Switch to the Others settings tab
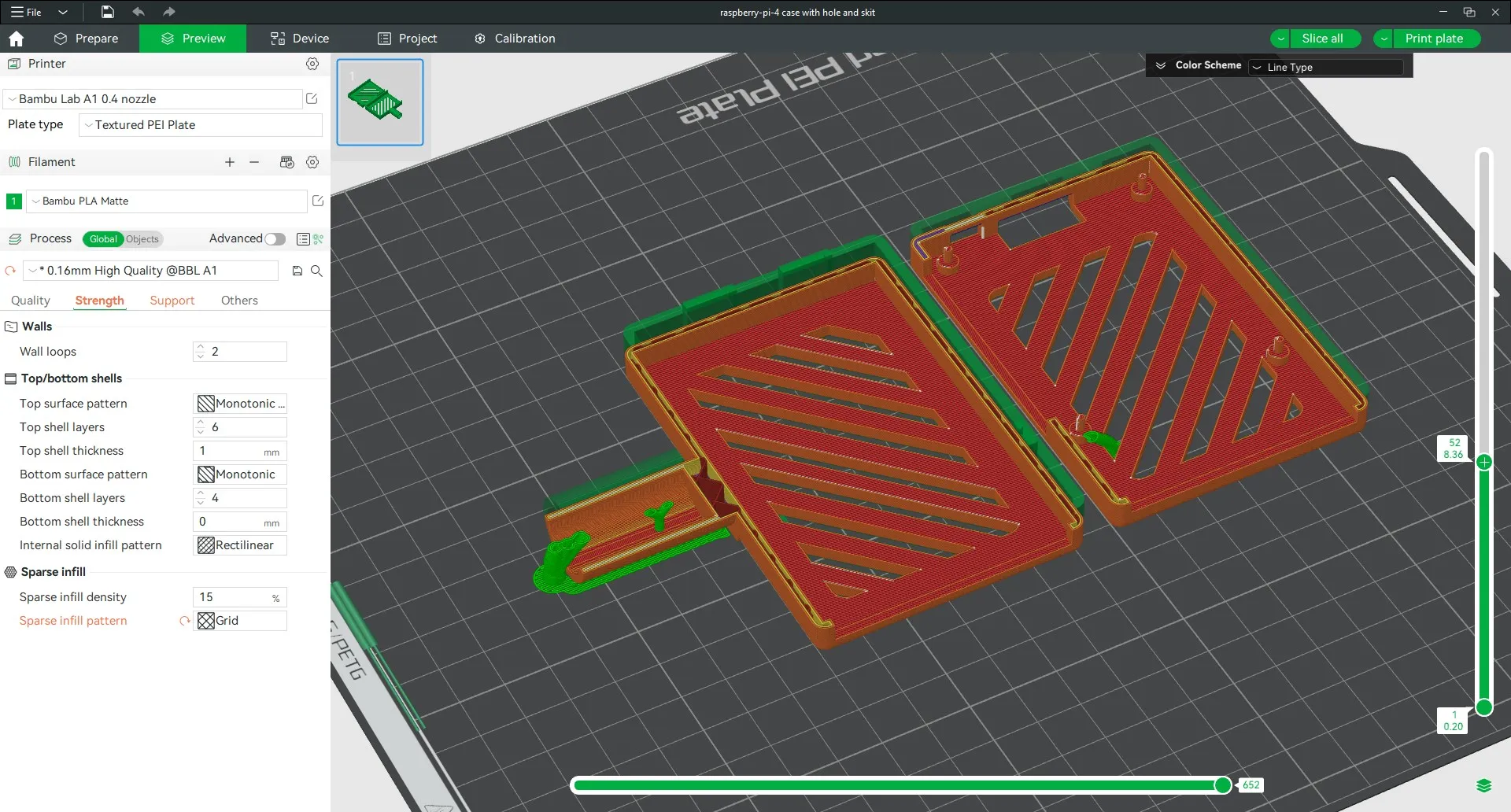 click(239, 301)
